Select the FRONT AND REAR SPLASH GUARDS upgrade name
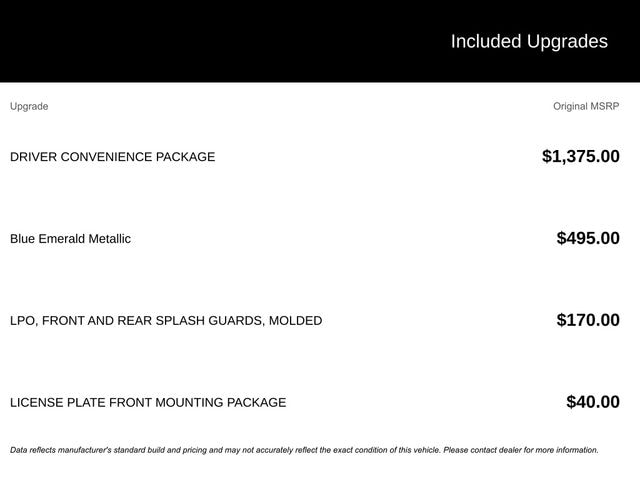640x480 pixels. pyautogui.click(x=166, y=321)
